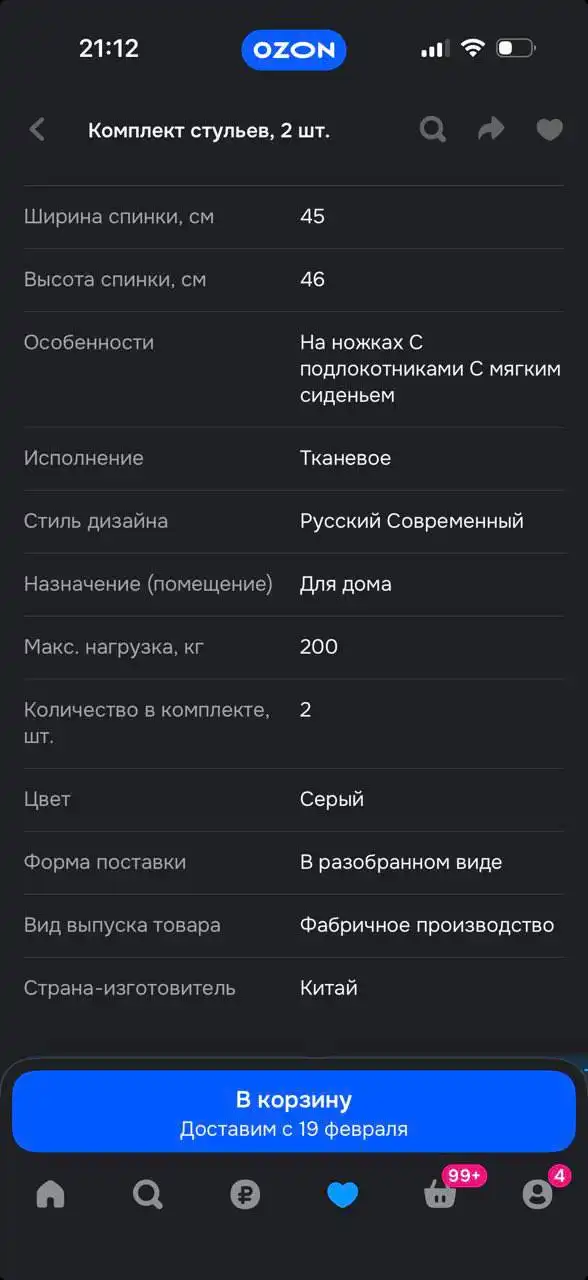Image resolution: width=588 pixels, height=1280 pixels.
Task: Share the chairs product listing
Action: pyautogui.click(x=490, y=129)
